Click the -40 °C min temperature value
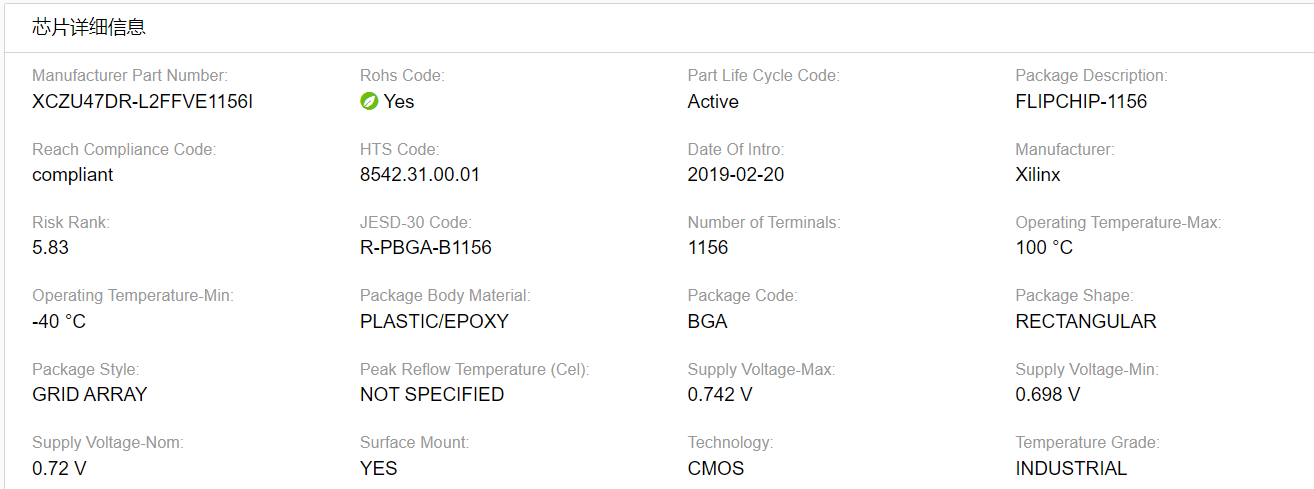1314x489 pixels. 59,321
